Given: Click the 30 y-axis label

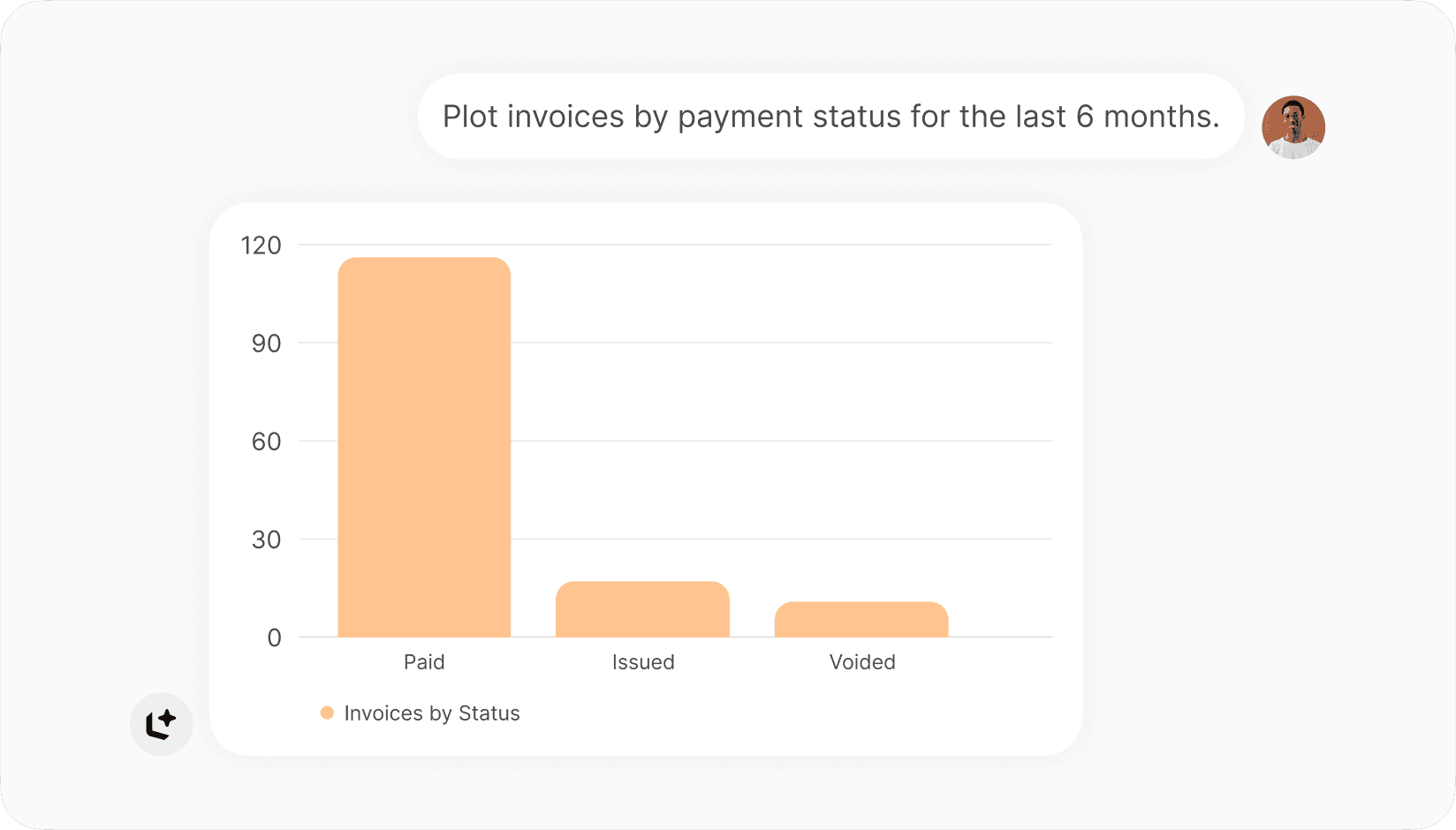Looking at the screenshot, I should click(x=266, y=539).
